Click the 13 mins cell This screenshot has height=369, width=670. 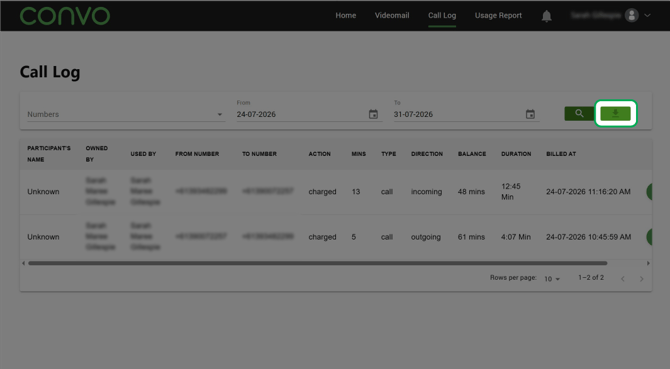[356, 192]
